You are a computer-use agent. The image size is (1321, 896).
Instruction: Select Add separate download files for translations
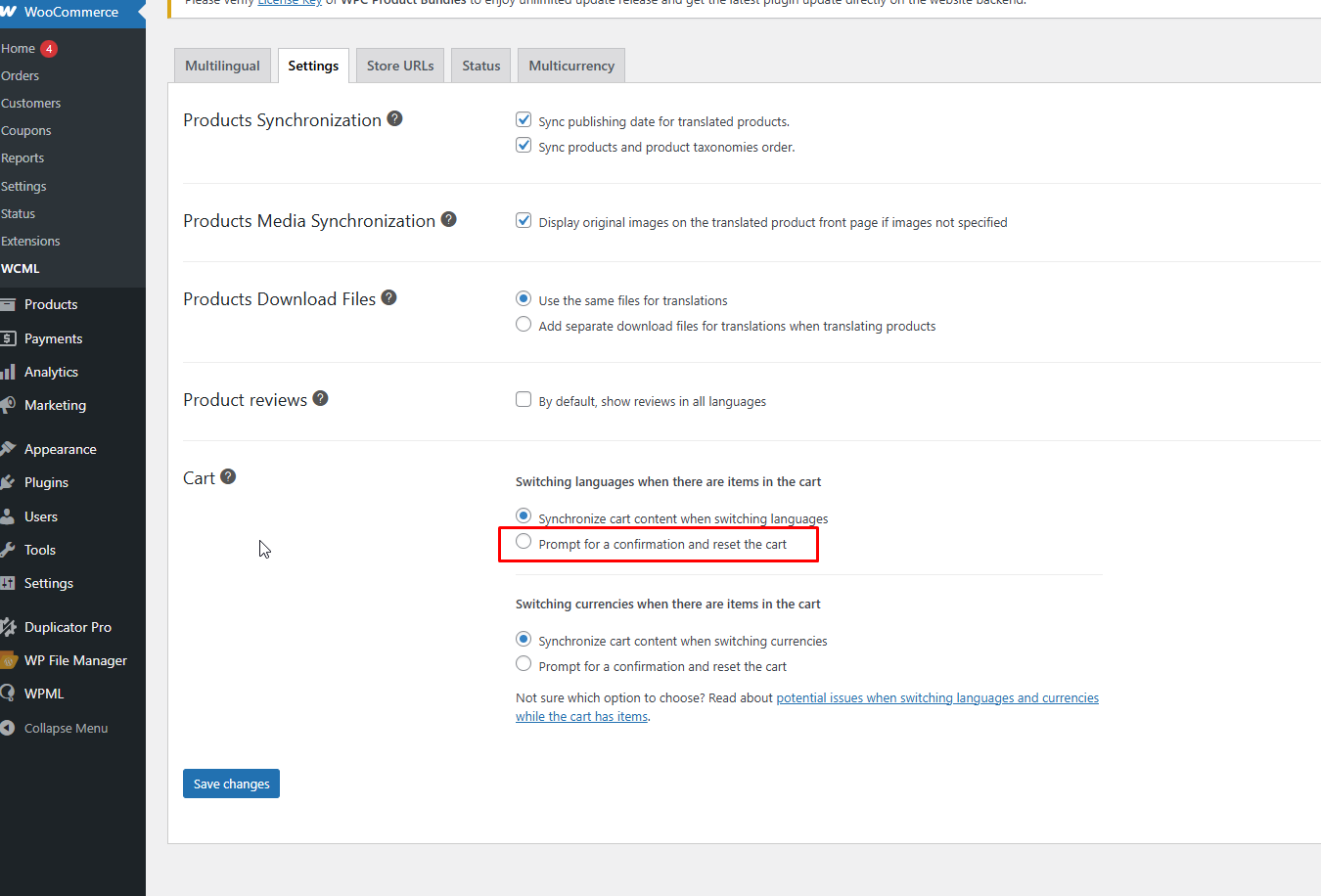pyautogui.click(x=524, y=324)
